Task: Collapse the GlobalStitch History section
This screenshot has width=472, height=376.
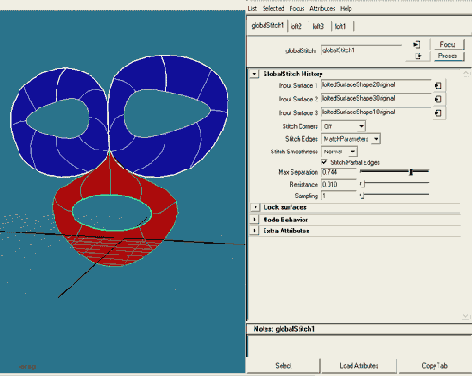Action: coord(254,74)
